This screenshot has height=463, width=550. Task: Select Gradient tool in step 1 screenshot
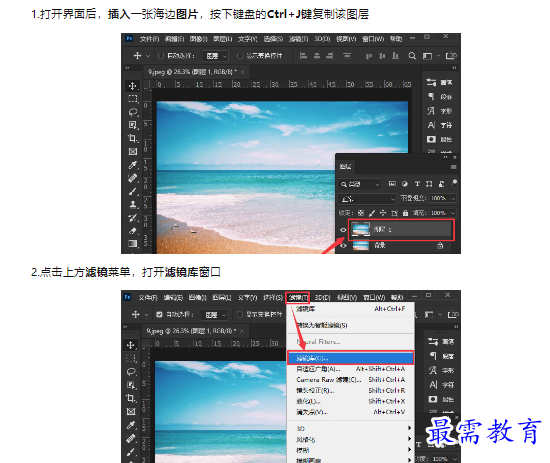coord(133,243)
